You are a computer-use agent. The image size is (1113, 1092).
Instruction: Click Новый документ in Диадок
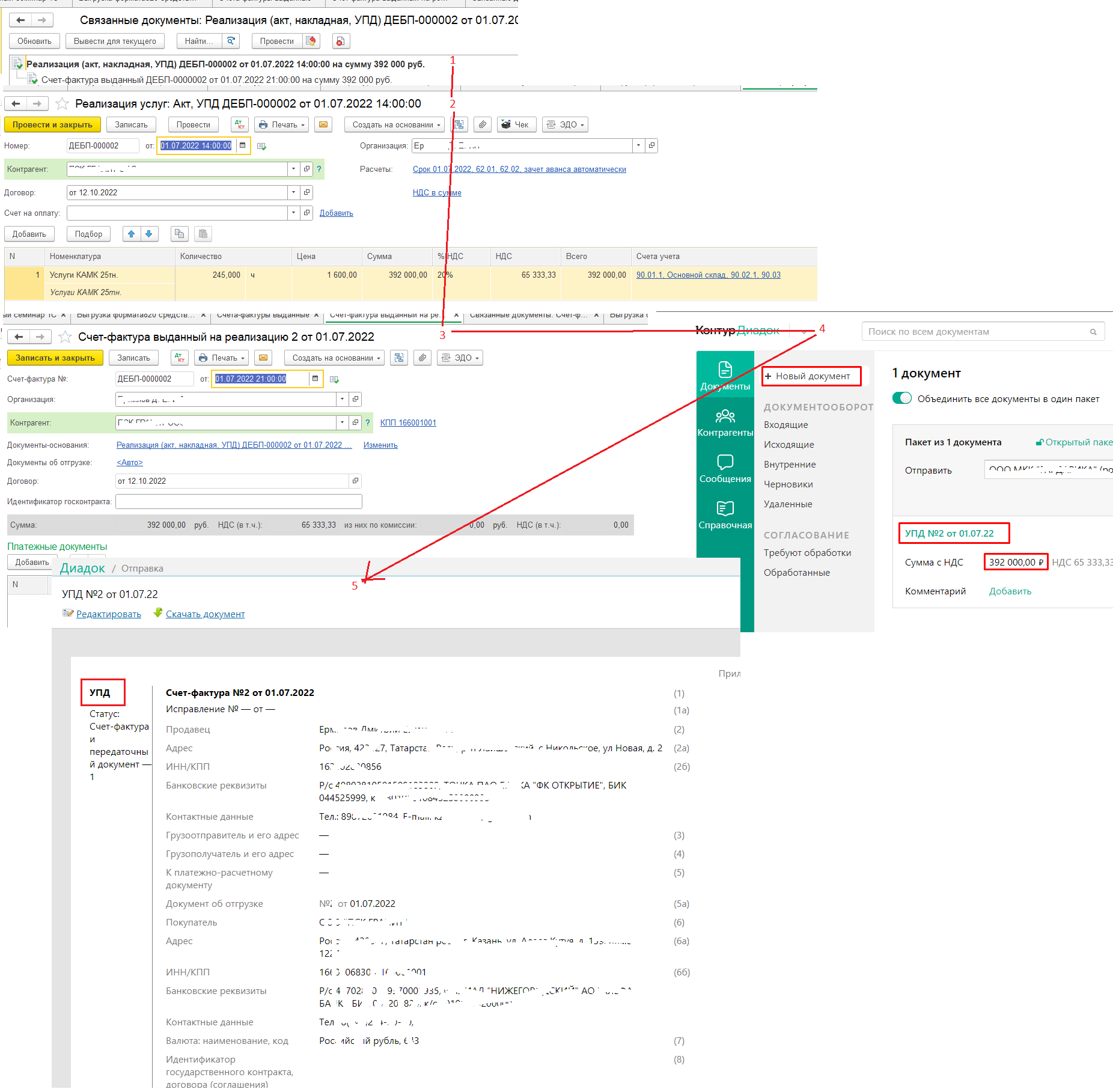coord(811,376)
